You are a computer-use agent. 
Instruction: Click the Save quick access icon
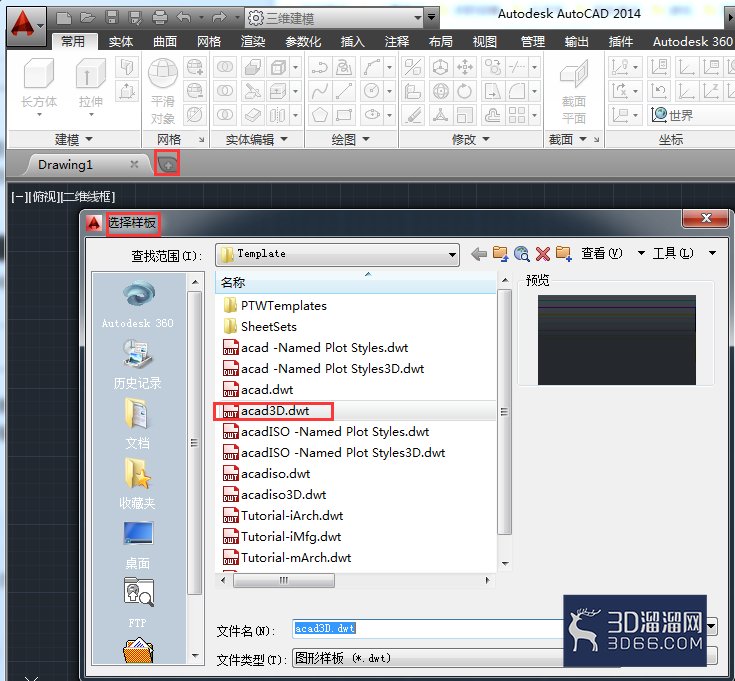click(112, 18)
